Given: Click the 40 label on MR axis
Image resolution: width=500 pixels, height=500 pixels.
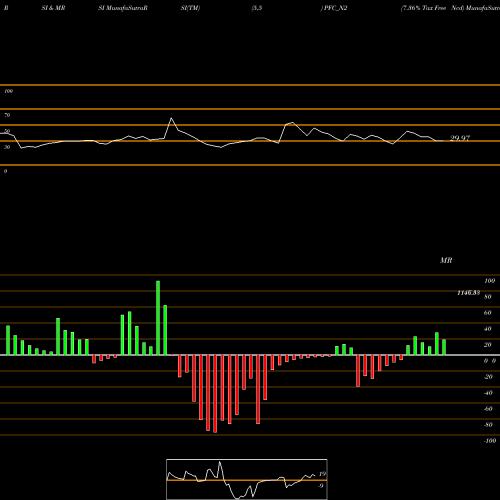Looking at the screenshot, I should (488, 329).
